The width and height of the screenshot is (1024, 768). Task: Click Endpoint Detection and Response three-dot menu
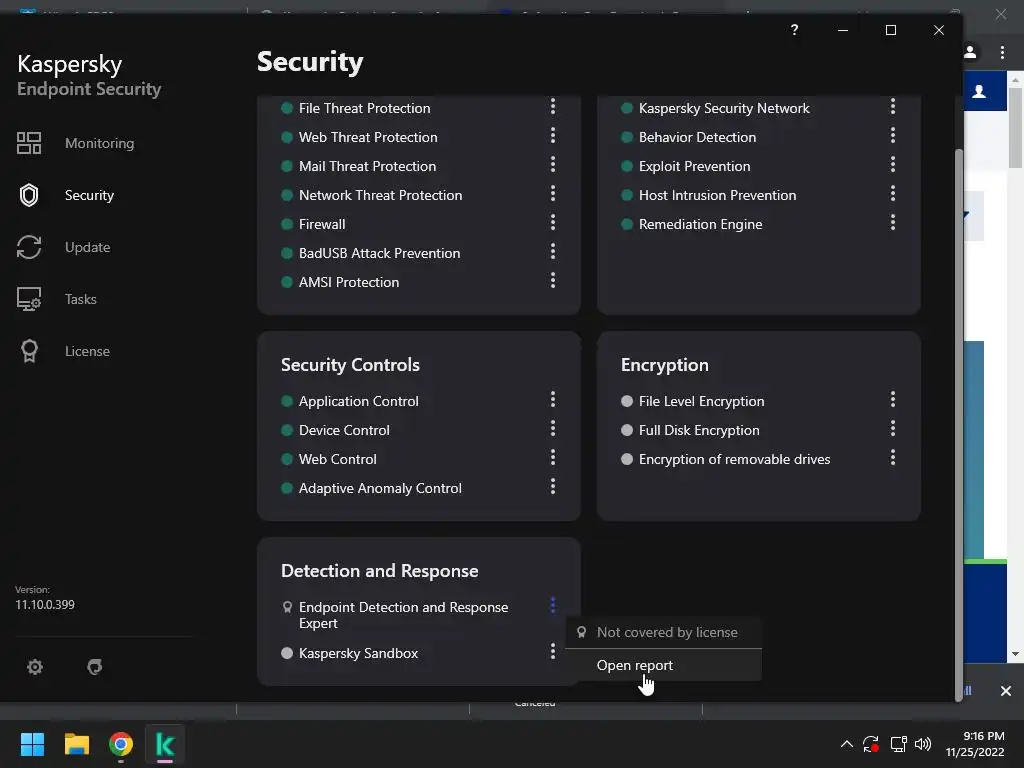(552, 605)
